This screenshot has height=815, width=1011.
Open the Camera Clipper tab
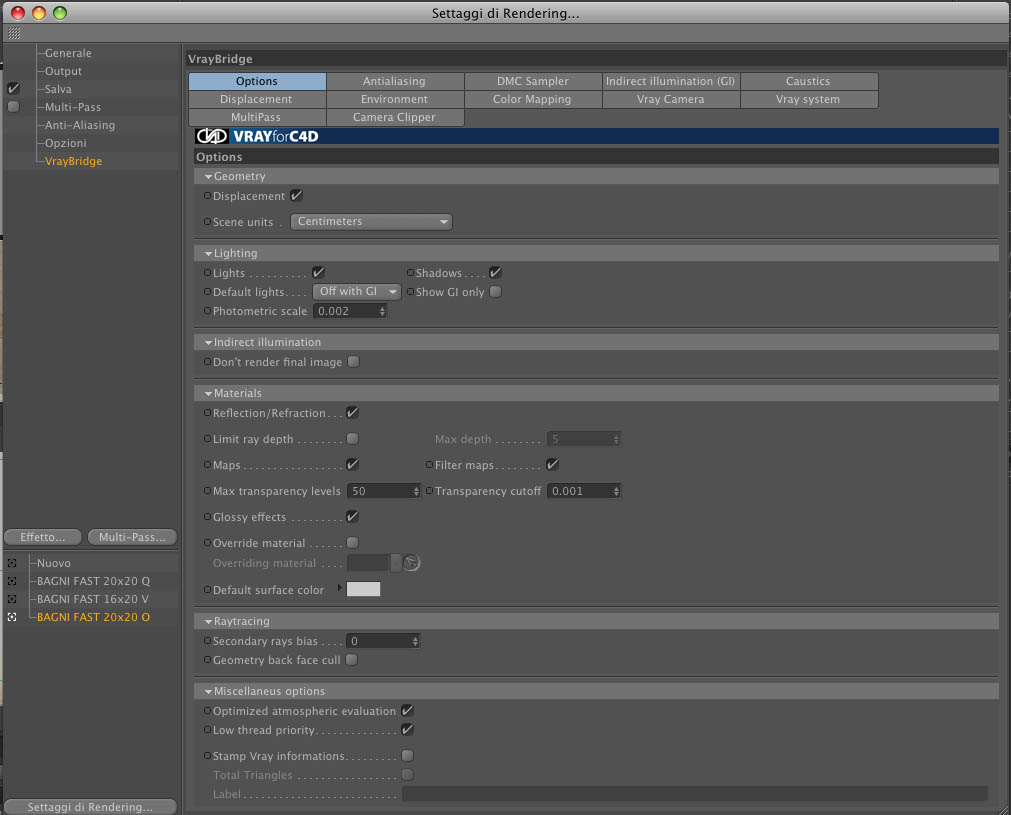click(x=395, y=117)
